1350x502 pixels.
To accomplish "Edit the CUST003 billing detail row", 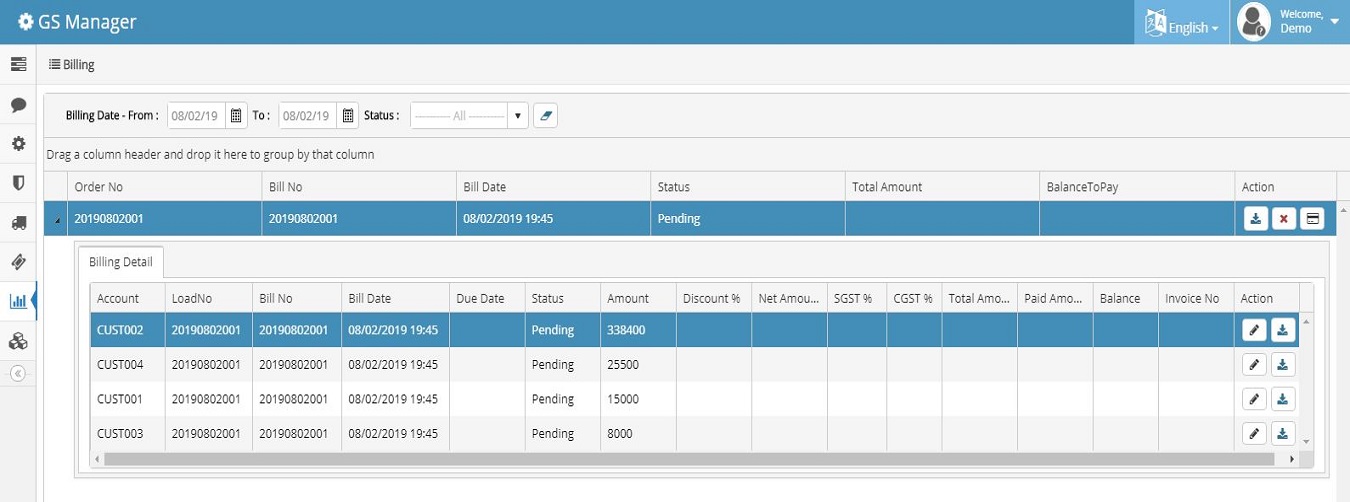I will 1254,434.
